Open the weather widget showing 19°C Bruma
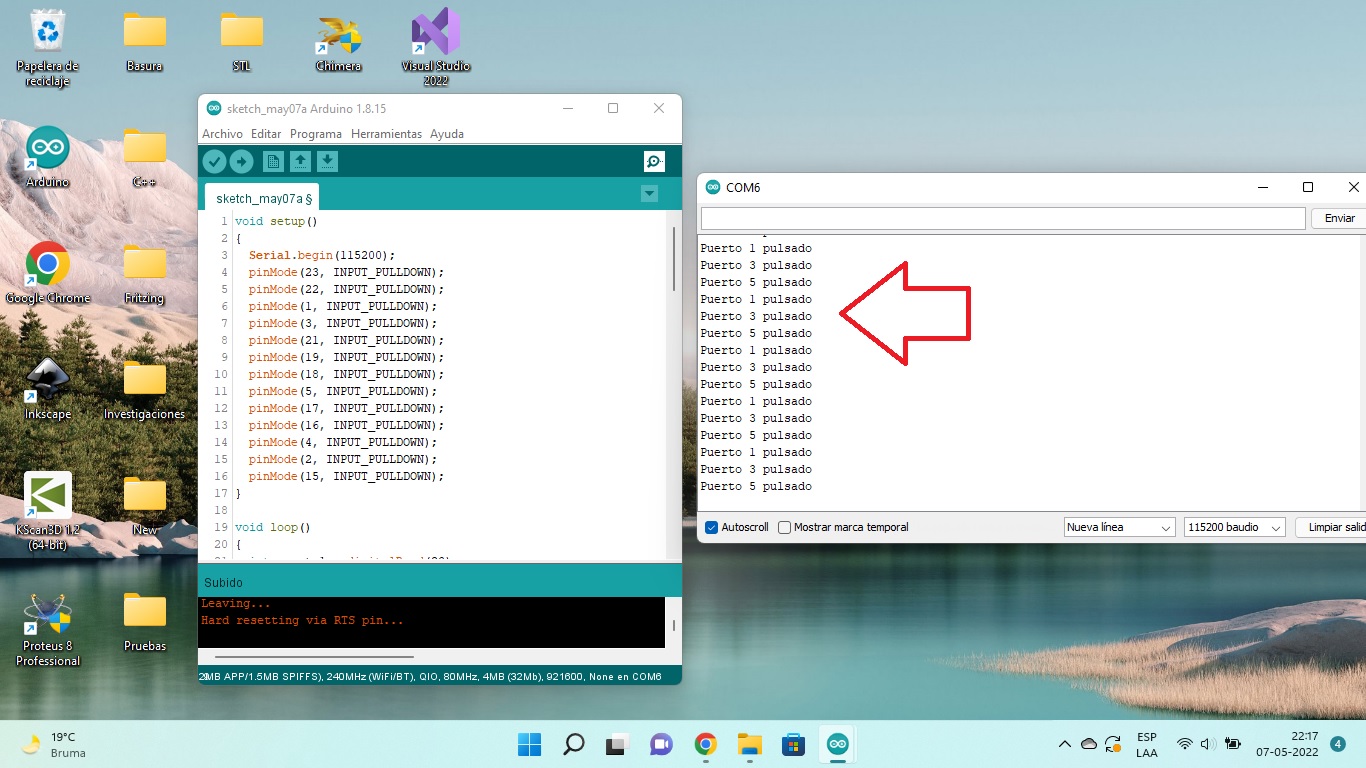The width and height of the screenshot is (1366, 768). (x=54, y=744)
